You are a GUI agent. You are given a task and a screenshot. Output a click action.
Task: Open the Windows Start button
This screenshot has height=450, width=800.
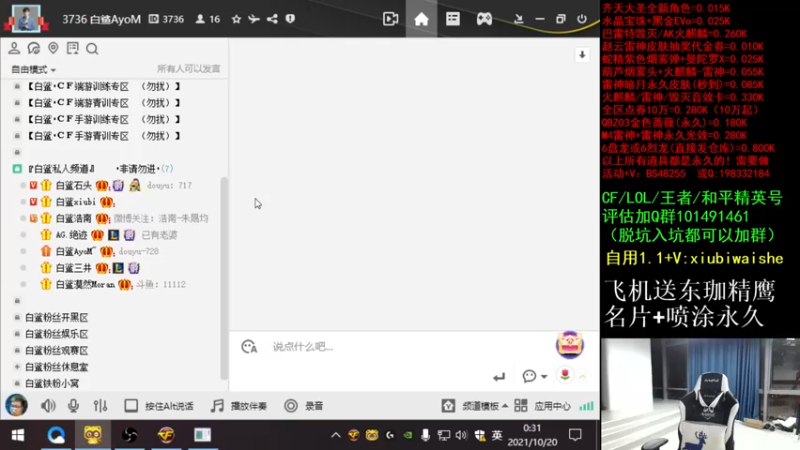coord(18,435)
